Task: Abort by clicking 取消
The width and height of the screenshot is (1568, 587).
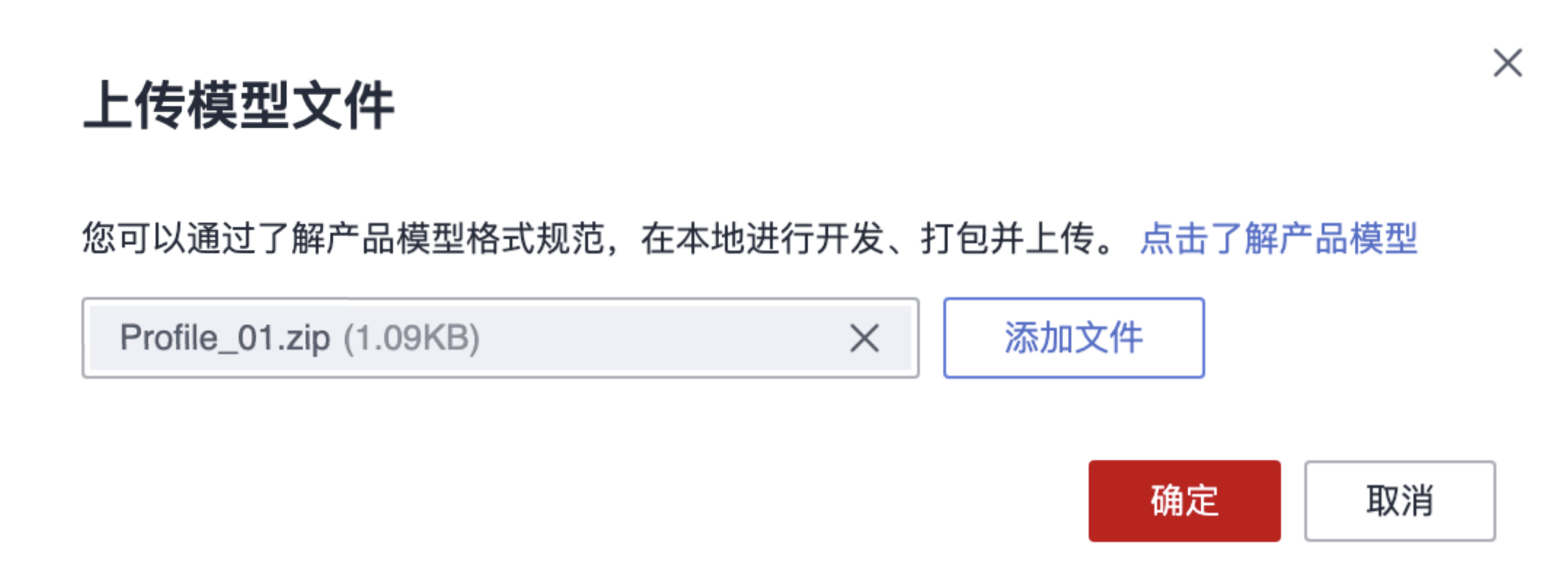Action: point(1400,501)
